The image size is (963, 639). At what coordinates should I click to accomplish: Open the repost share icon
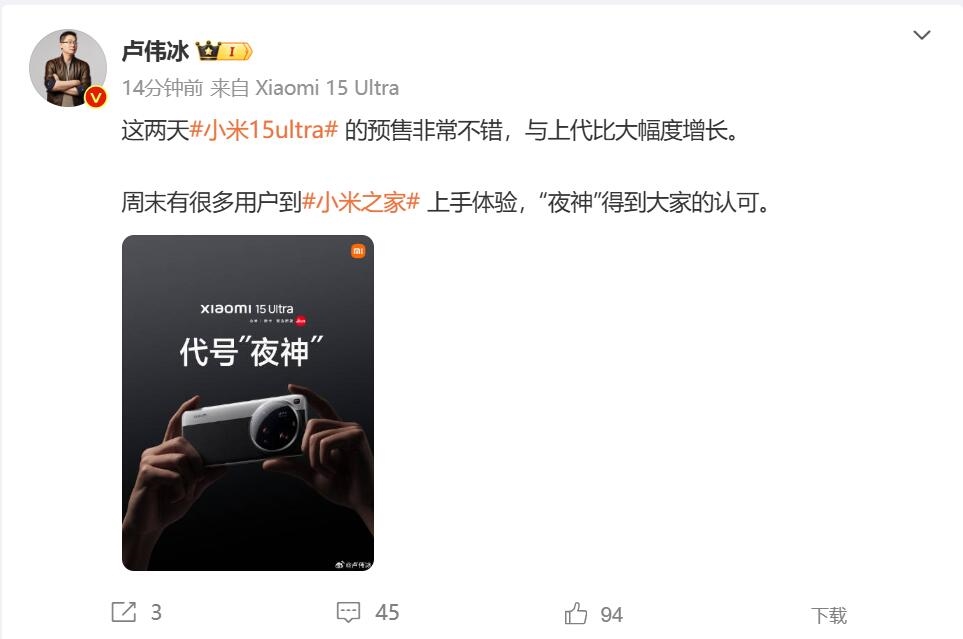point(123,612)
